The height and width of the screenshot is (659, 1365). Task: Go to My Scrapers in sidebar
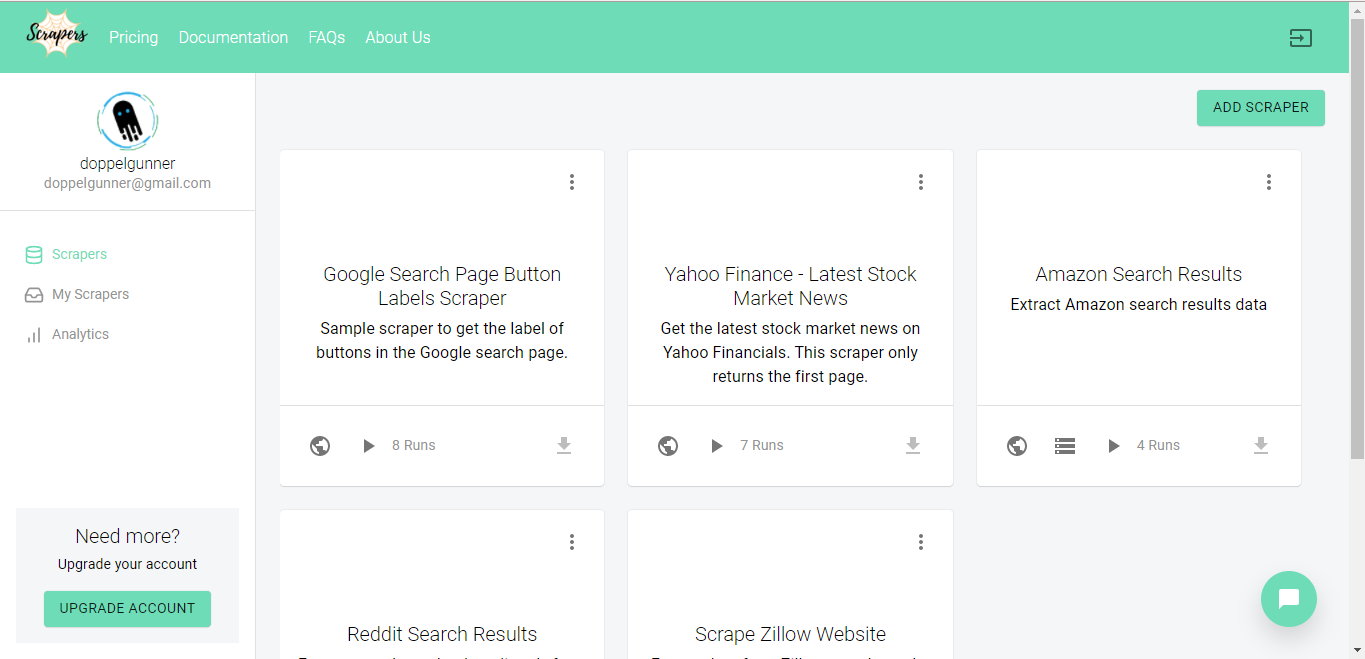pos(90,294)
